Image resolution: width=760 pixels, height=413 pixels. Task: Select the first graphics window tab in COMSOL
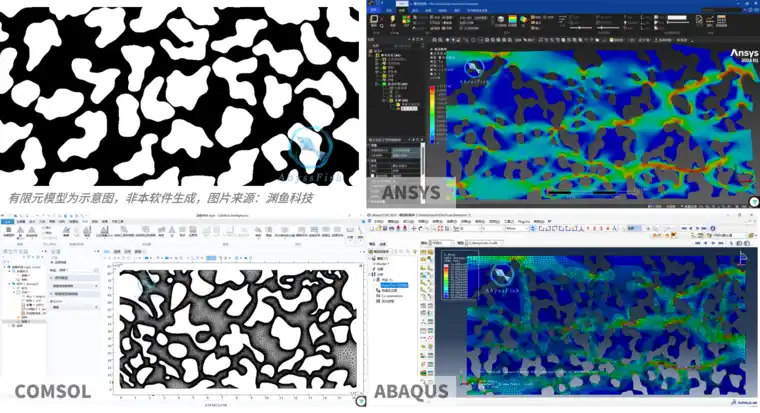pos(106,252)
